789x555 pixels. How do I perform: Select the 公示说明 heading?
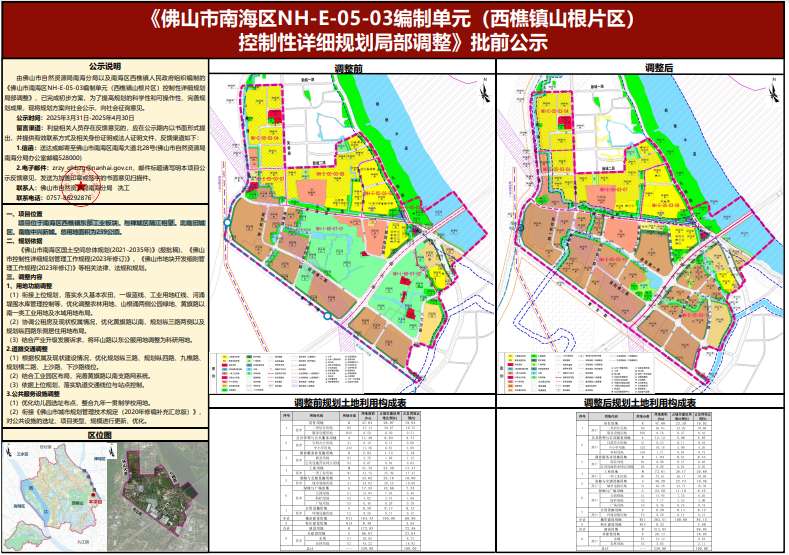tap(105, 66)
